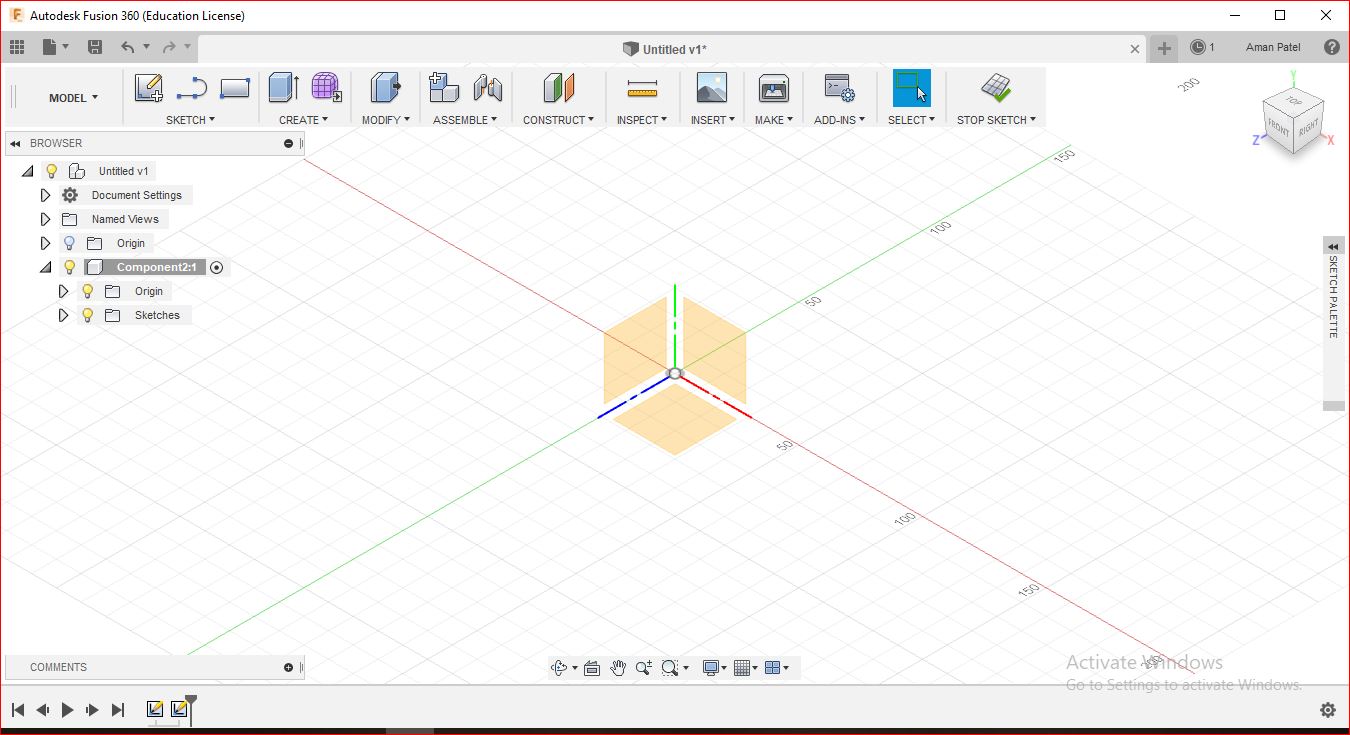Viewport: 1350px width, 735px height.
Task: Select the Pan hand tool
Action: [618, 668]
